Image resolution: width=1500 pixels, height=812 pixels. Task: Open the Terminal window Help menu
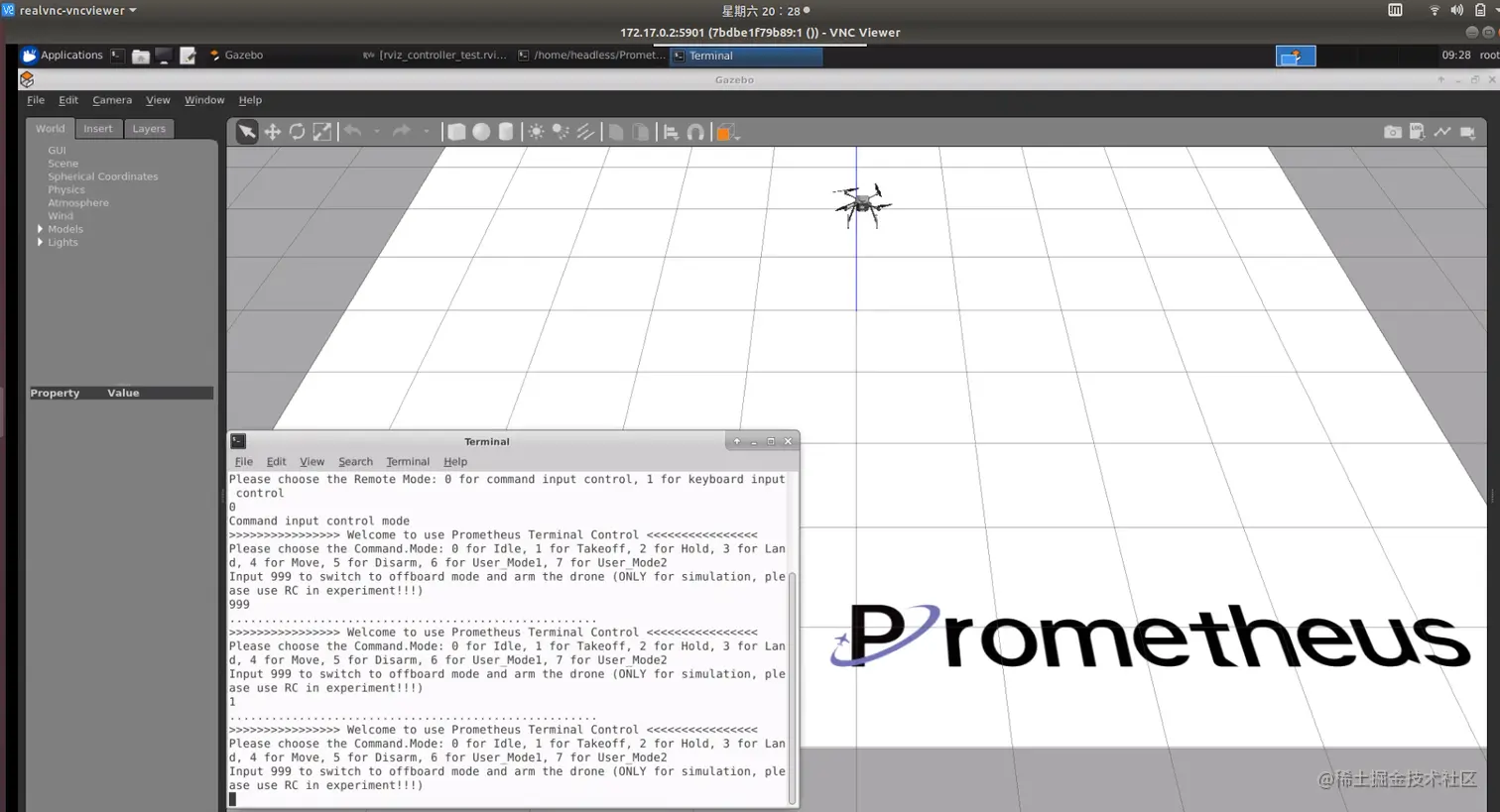pyautogui.click(x=455, y=462)
